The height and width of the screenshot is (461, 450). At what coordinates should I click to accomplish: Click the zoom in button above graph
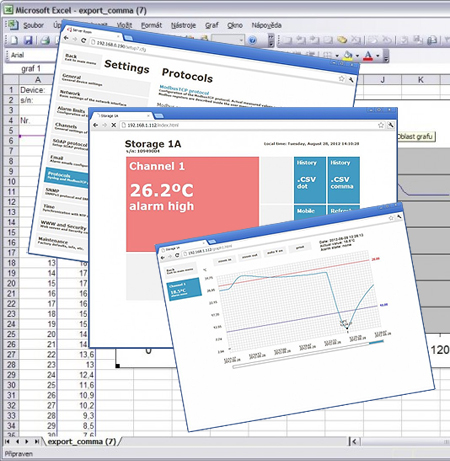[225, 260]
